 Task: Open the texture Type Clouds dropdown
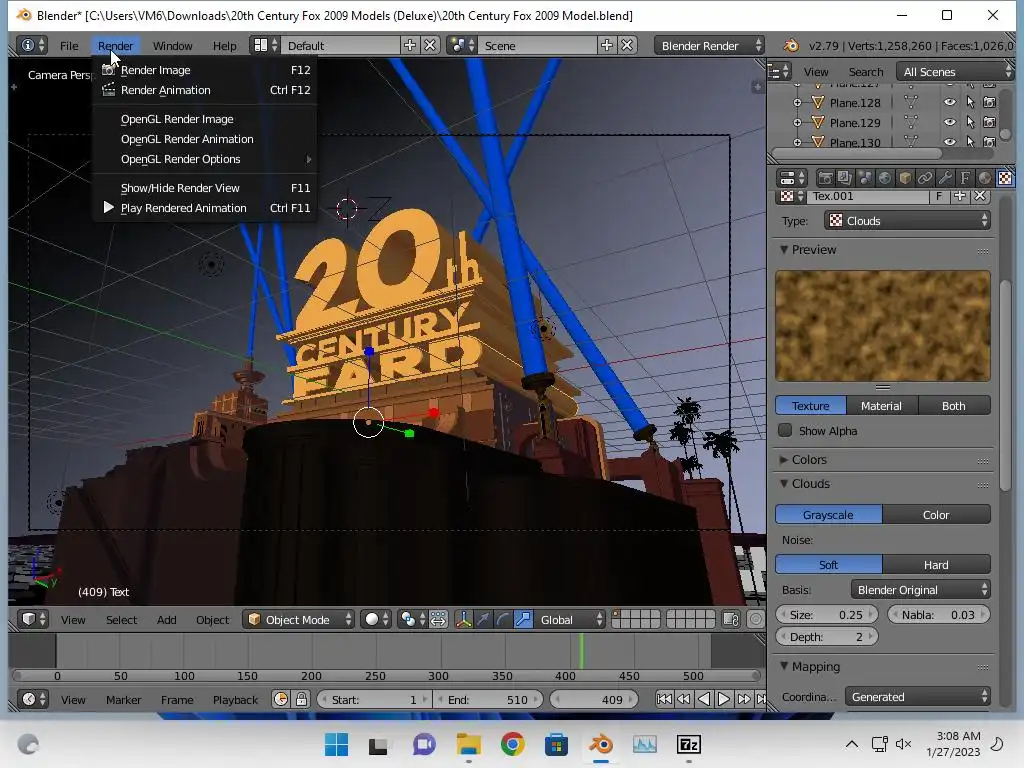point(908,221)
